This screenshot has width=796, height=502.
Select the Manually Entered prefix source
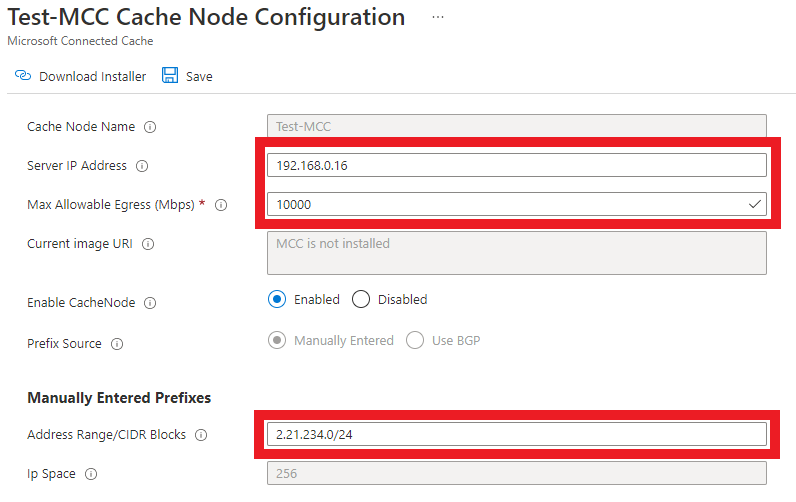(277, 340)
